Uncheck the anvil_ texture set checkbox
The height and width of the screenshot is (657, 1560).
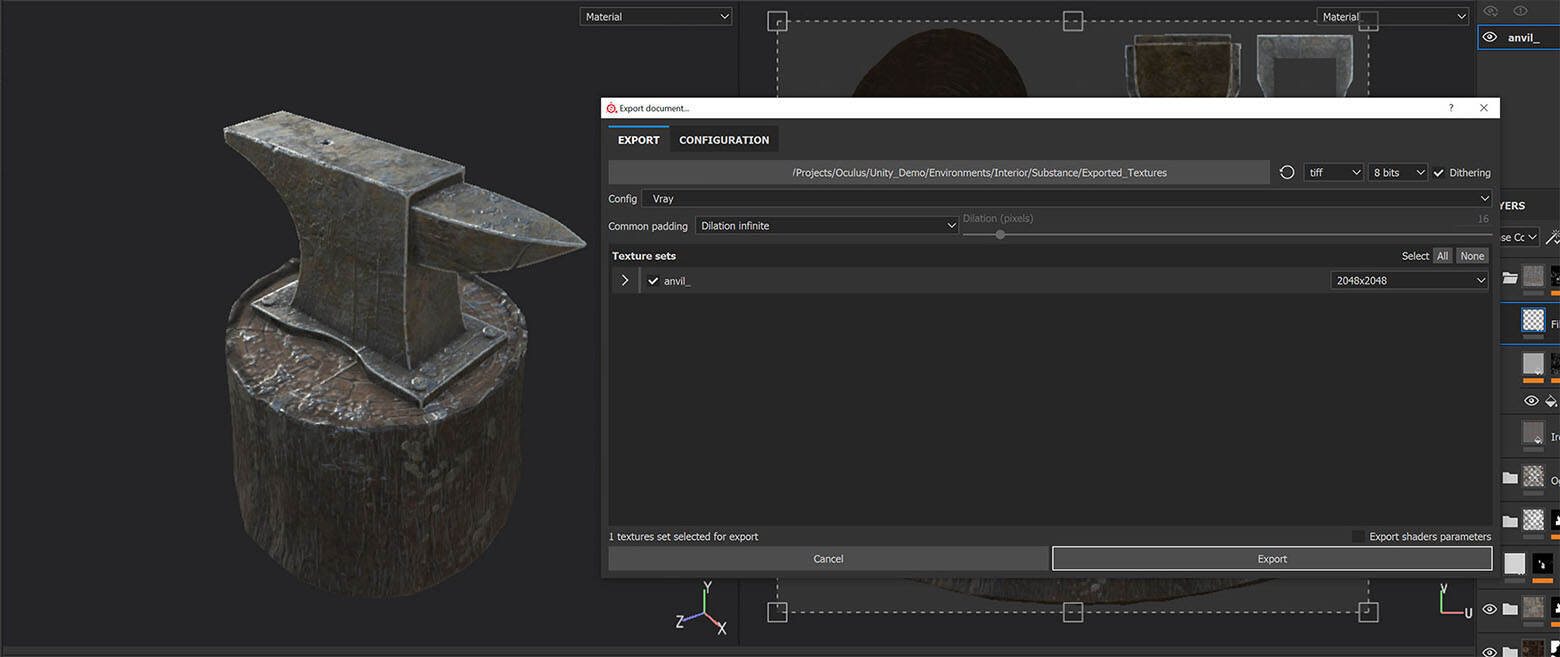point(653,281)
